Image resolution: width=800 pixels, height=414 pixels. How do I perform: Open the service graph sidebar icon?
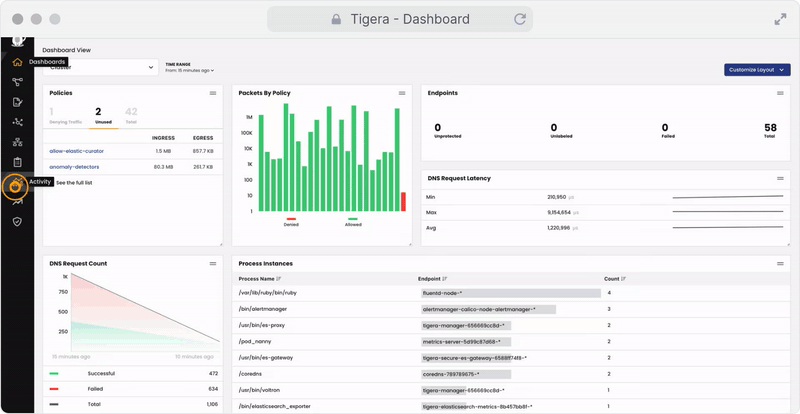[17, 82]
